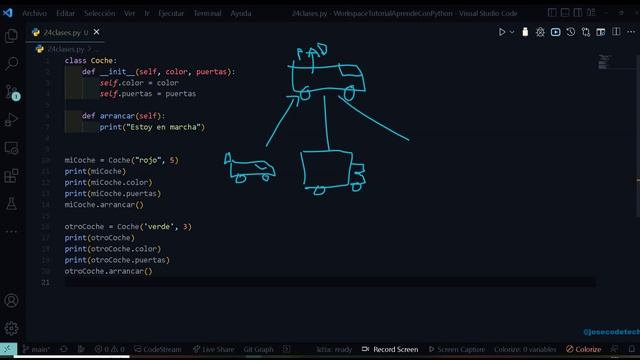Image resolution: width=640 pixels, height=360 pixels.
Task: Select the 24clases.py editor tab
Action: pos(65,32)
